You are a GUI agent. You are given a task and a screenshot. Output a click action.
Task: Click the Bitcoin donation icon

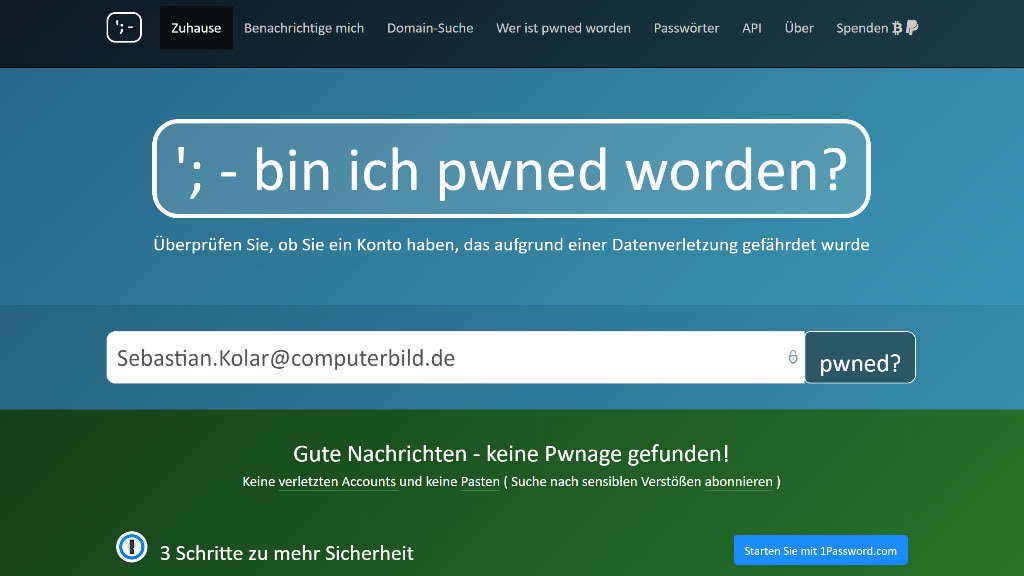point(897,28)
